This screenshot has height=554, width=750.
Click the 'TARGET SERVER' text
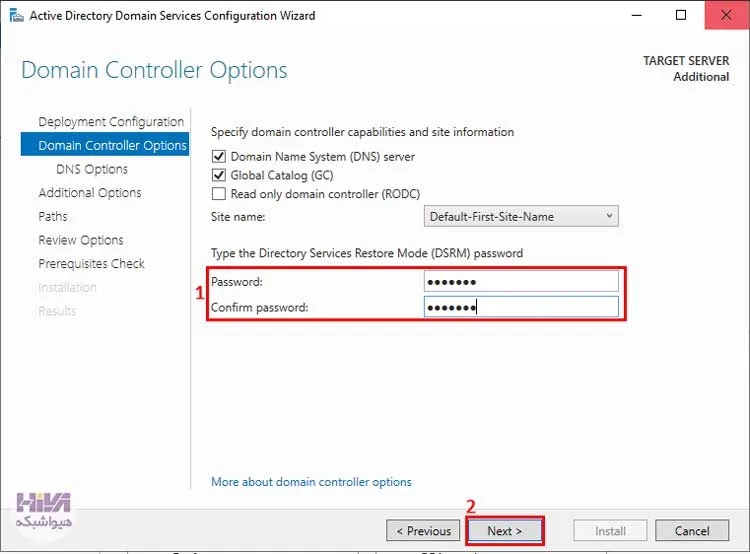(x=686, y=61)
